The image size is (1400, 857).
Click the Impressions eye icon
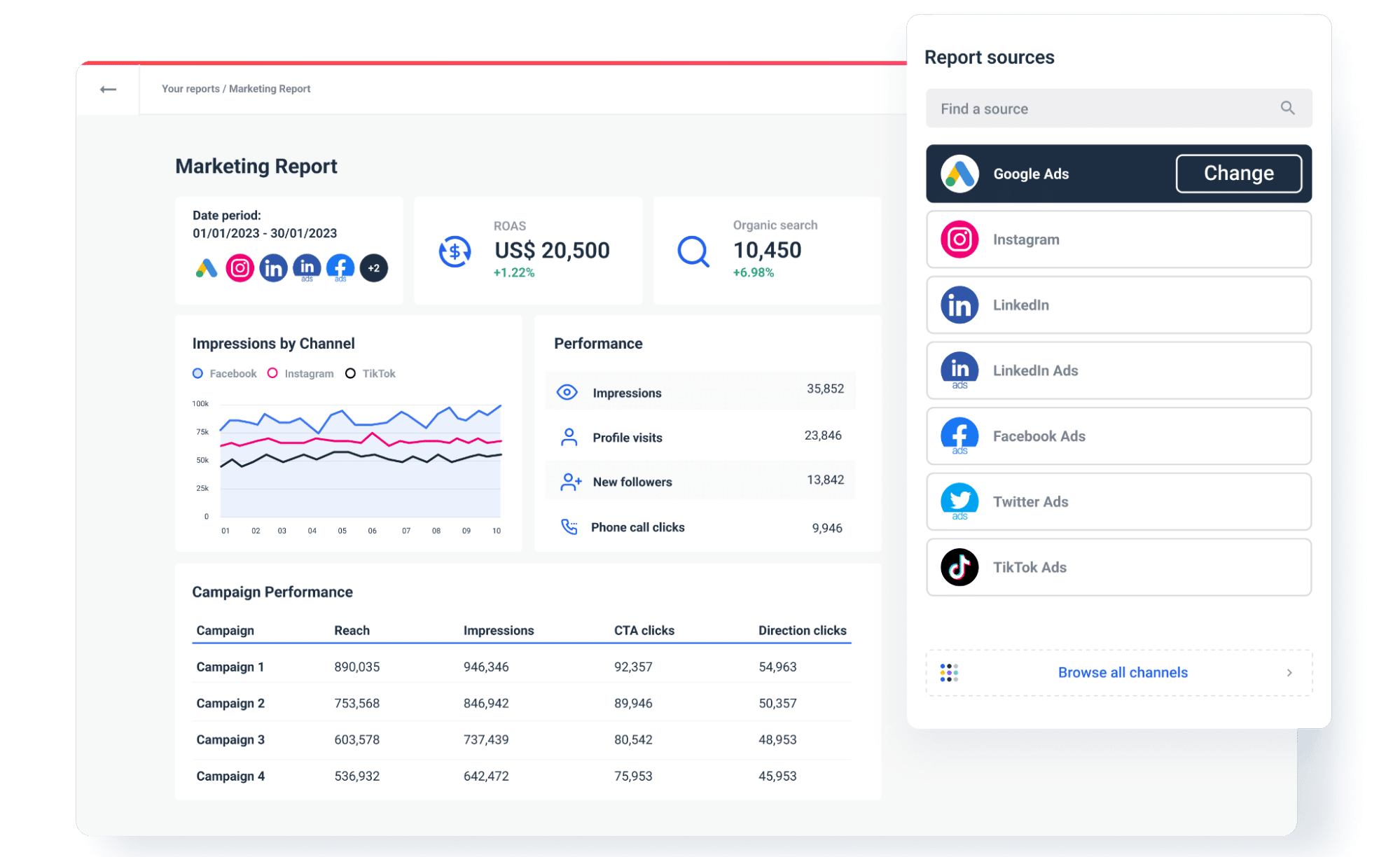[567, 392]
